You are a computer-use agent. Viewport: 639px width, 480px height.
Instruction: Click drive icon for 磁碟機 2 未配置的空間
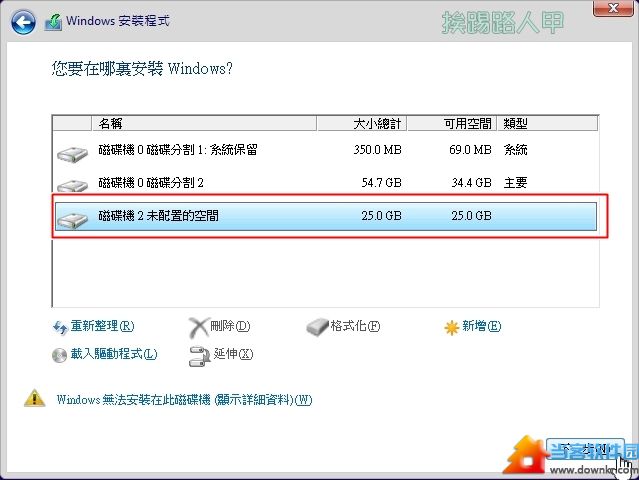point(73,220)
